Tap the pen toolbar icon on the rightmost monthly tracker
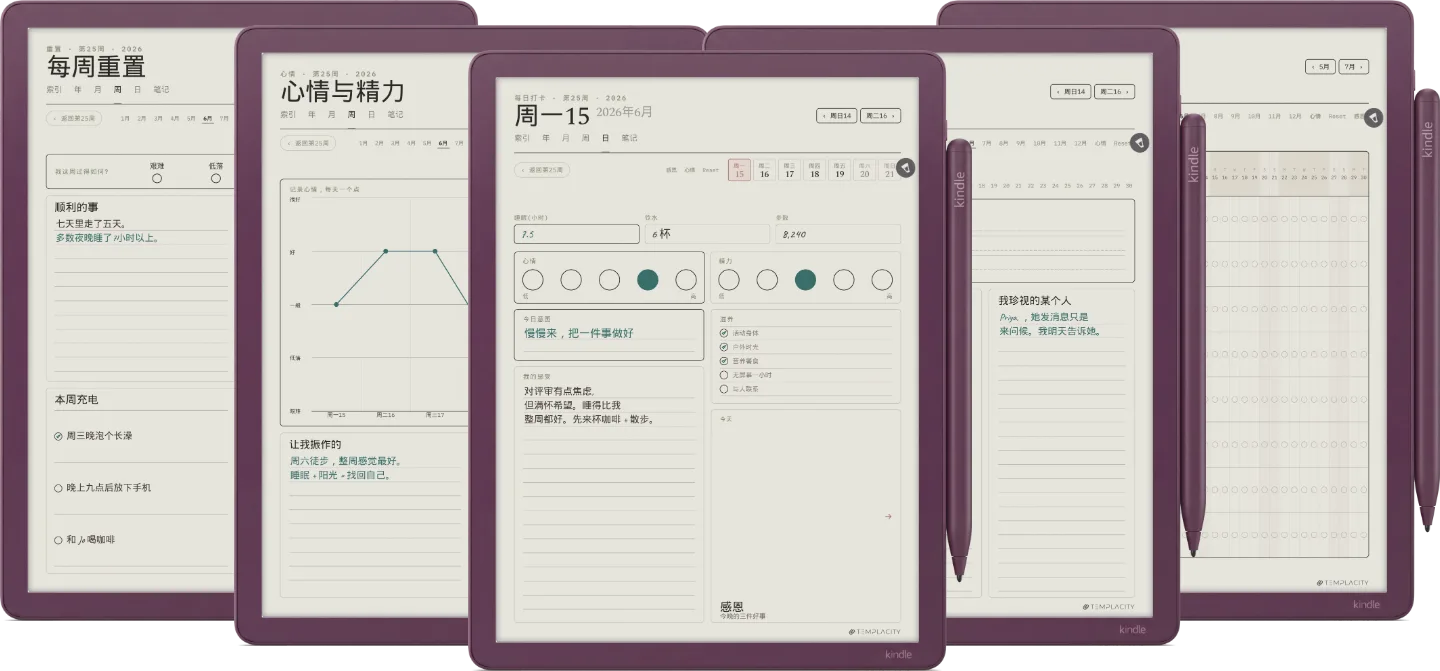 click(x=1373, y=117)
